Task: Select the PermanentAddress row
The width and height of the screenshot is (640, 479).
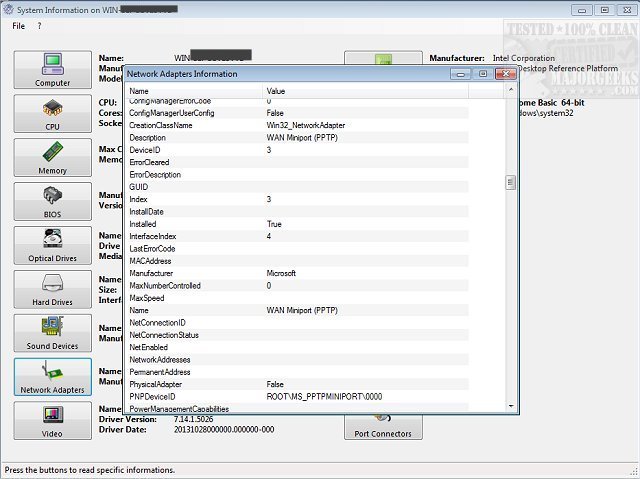Action: (298, 372)
